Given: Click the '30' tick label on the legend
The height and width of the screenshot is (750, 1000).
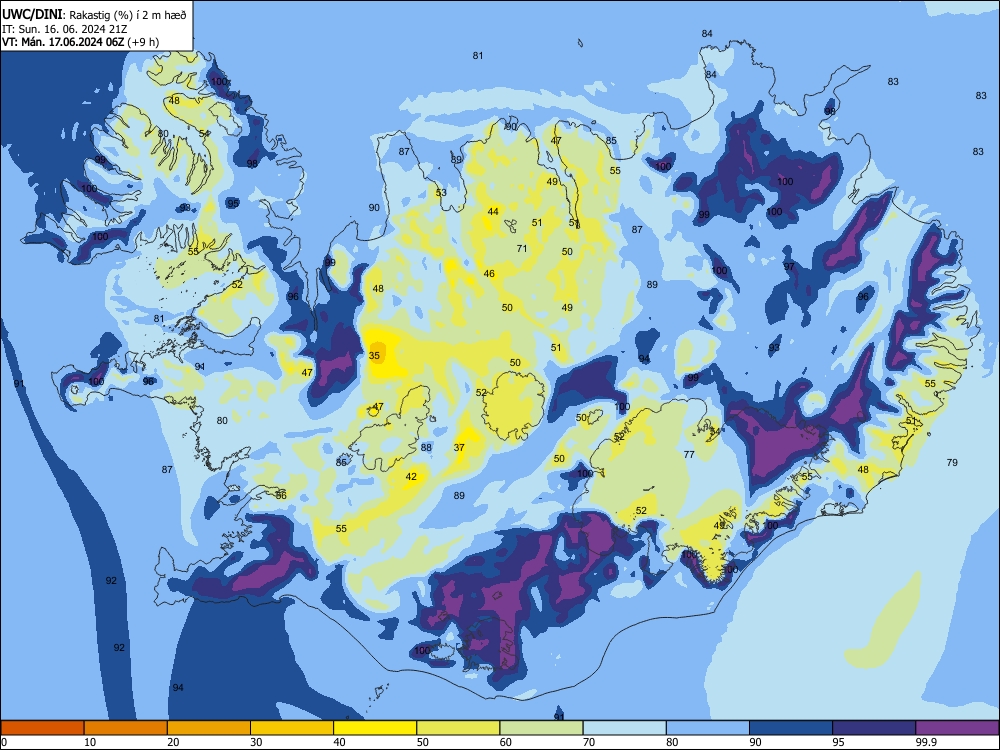Looking at the screenshot, I should 256,742.
